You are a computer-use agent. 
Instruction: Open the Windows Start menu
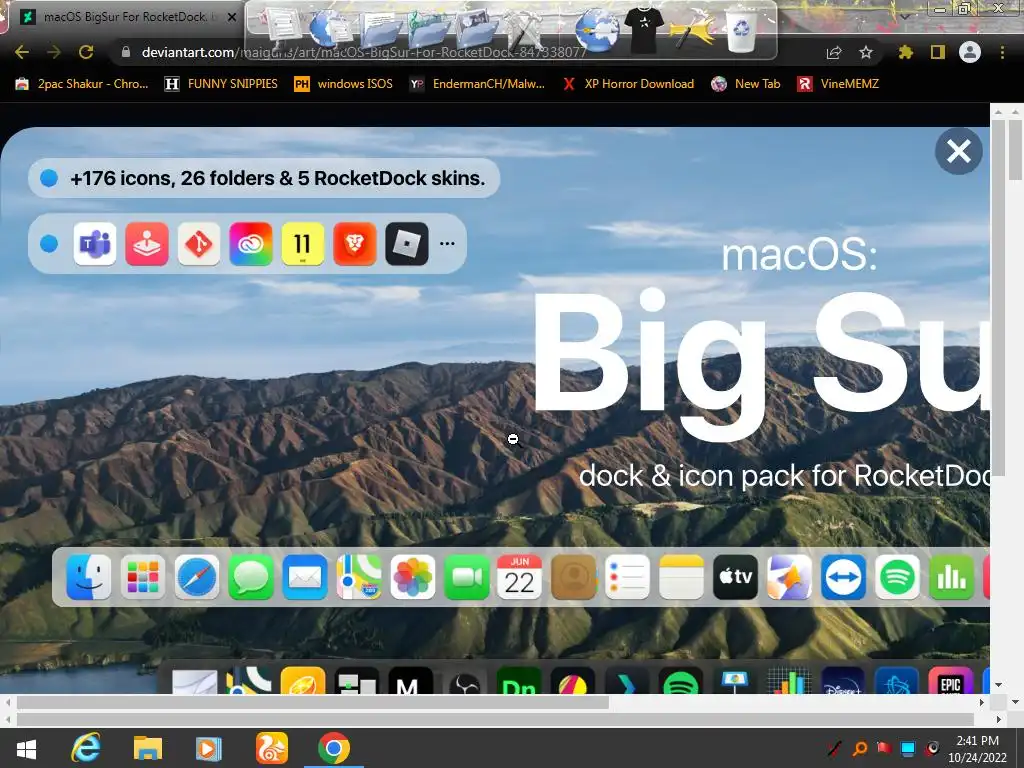(26, 748)
